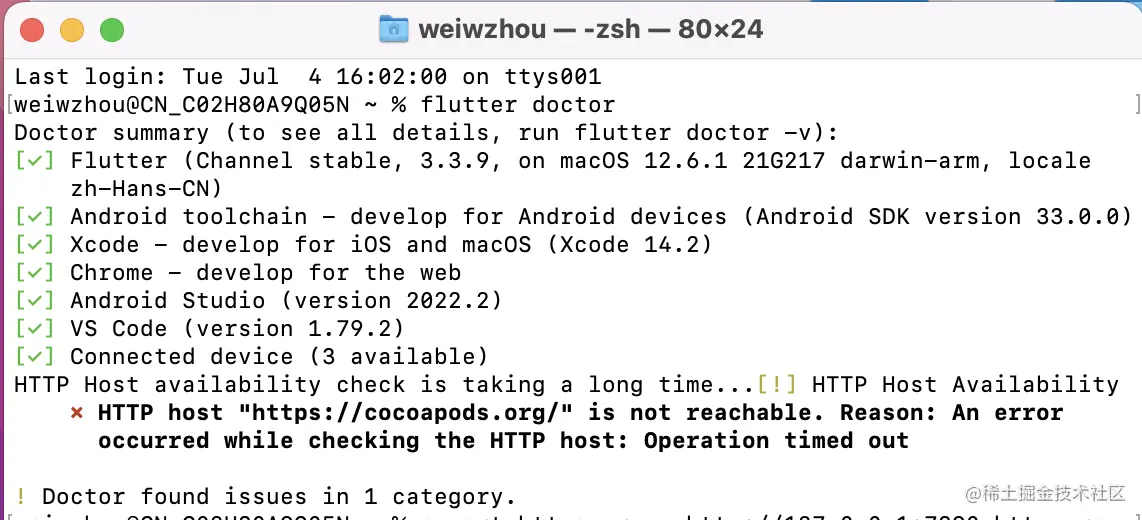Click the flutter doctor command text
Viewport: 1142px width, 520px height.
tap(518, 105)
